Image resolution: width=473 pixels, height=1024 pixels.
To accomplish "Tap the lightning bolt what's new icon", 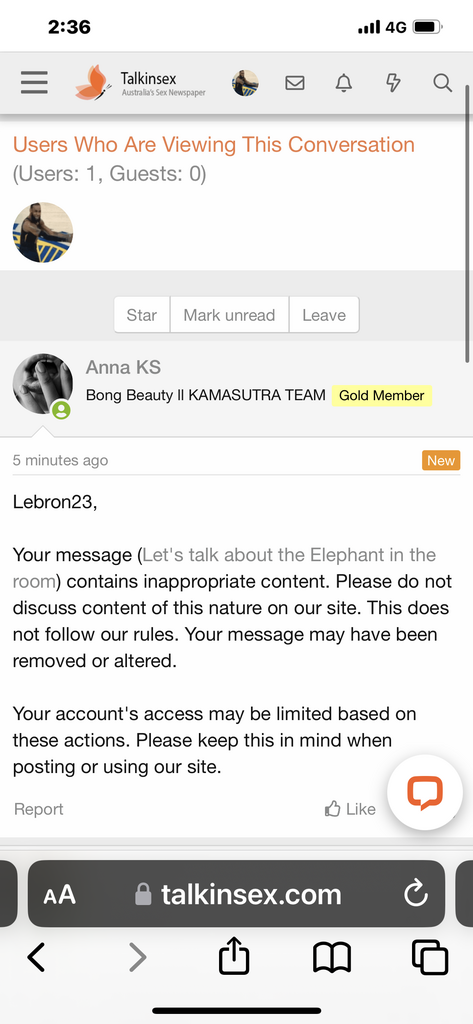I will 393,83.
